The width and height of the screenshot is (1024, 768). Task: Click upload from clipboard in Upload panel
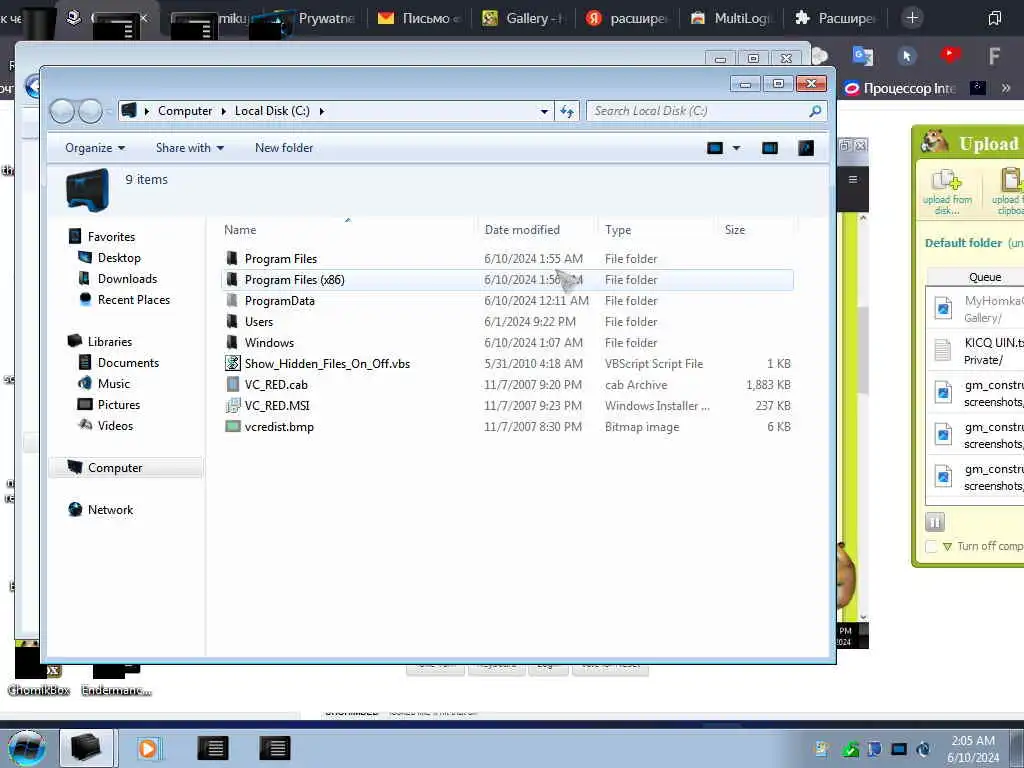click(1009, 191)
